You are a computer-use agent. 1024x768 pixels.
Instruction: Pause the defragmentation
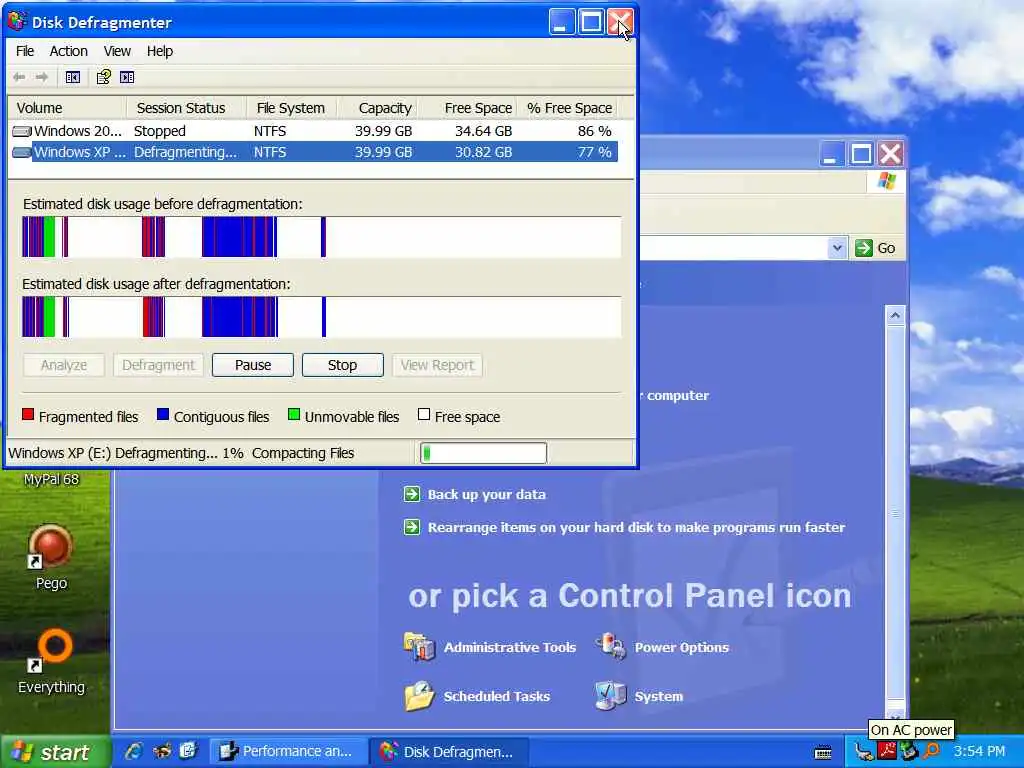point(253,365)
